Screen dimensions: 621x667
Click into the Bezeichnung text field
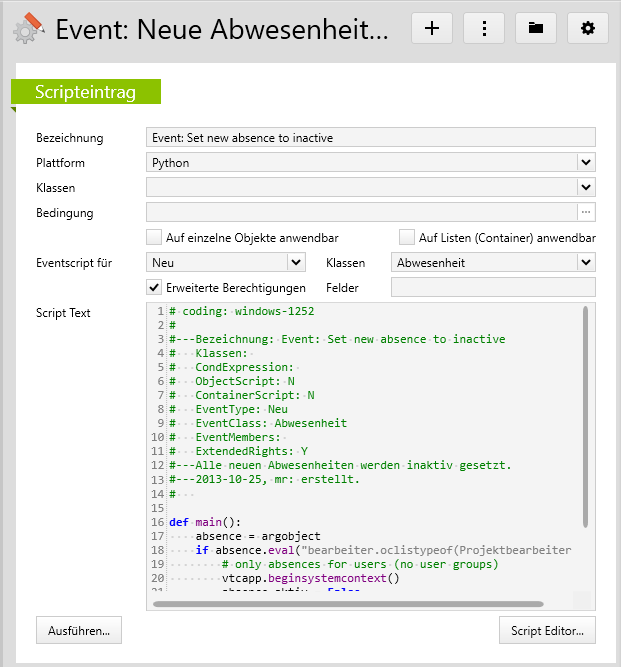coord(370,137)
